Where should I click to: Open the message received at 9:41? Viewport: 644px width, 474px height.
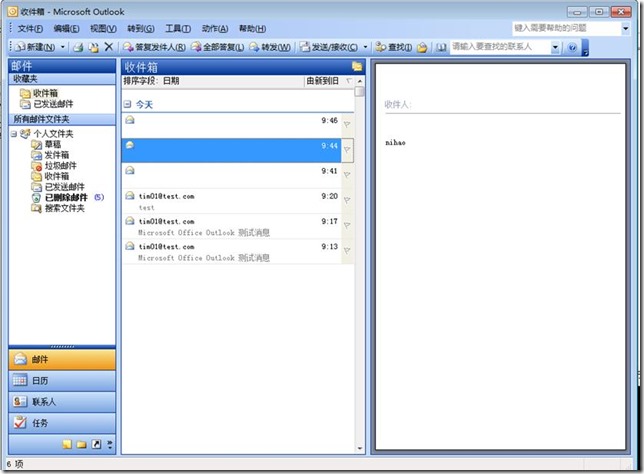[x=232, y=176]
